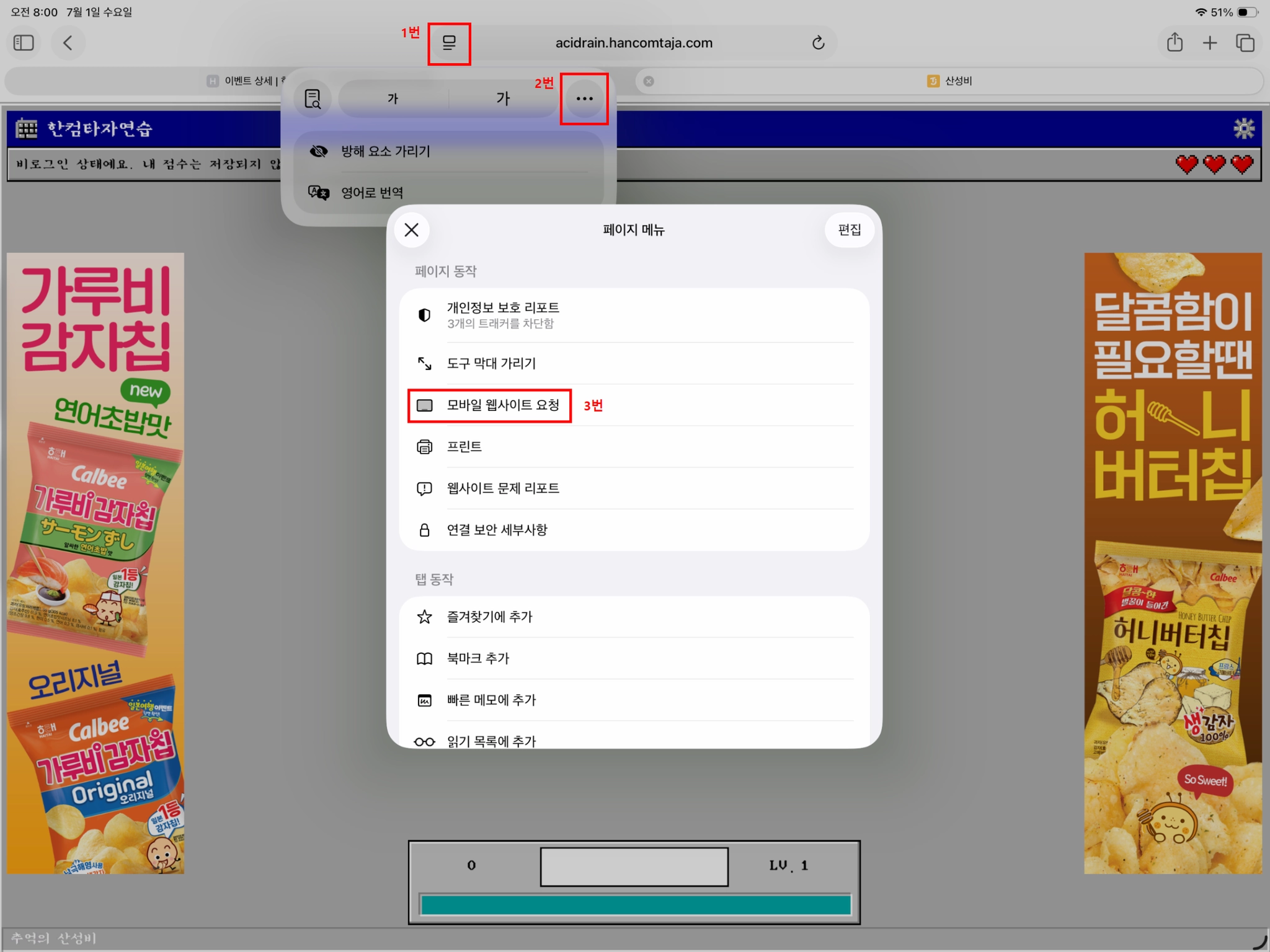Open the 허니버터칩 ad banner

click(x=1173, y=563)
